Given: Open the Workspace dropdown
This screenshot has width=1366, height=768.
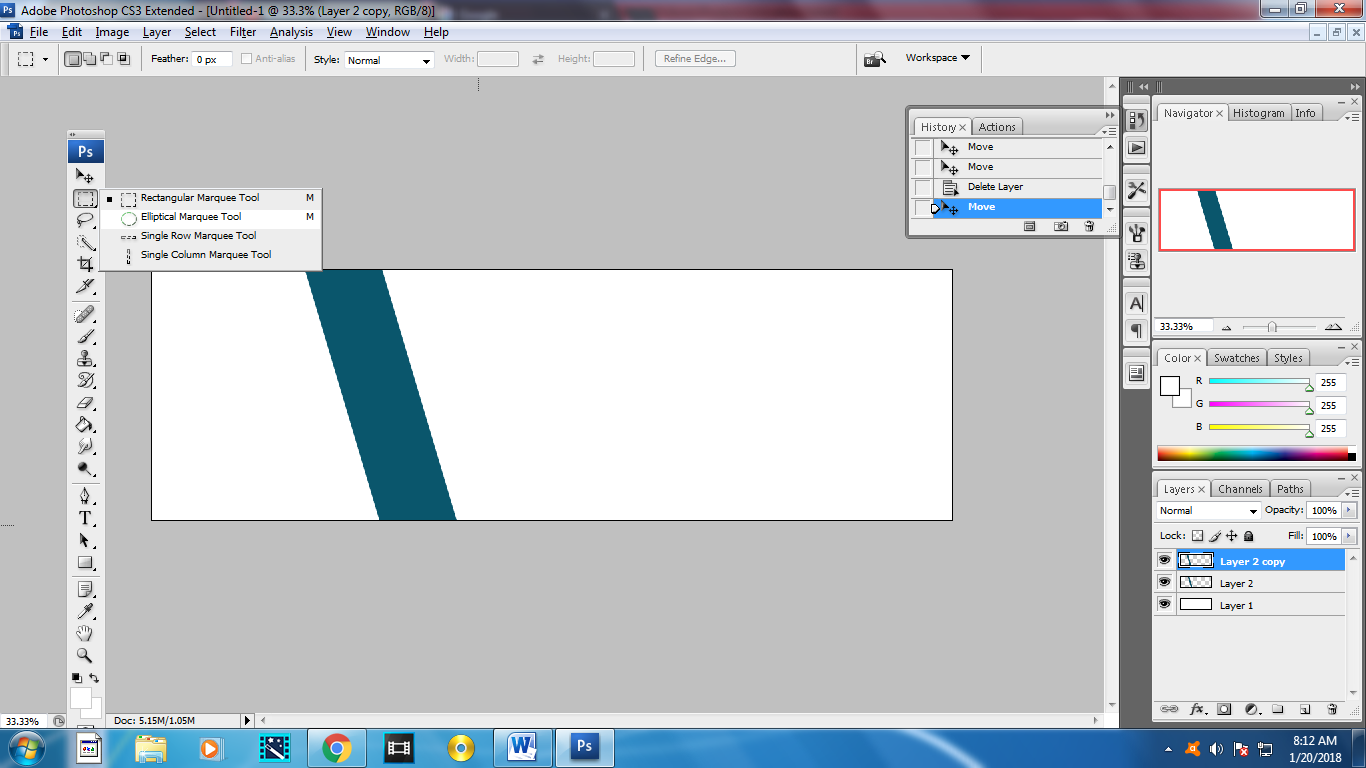Looking at the screenshot, I should coord(938,58).
